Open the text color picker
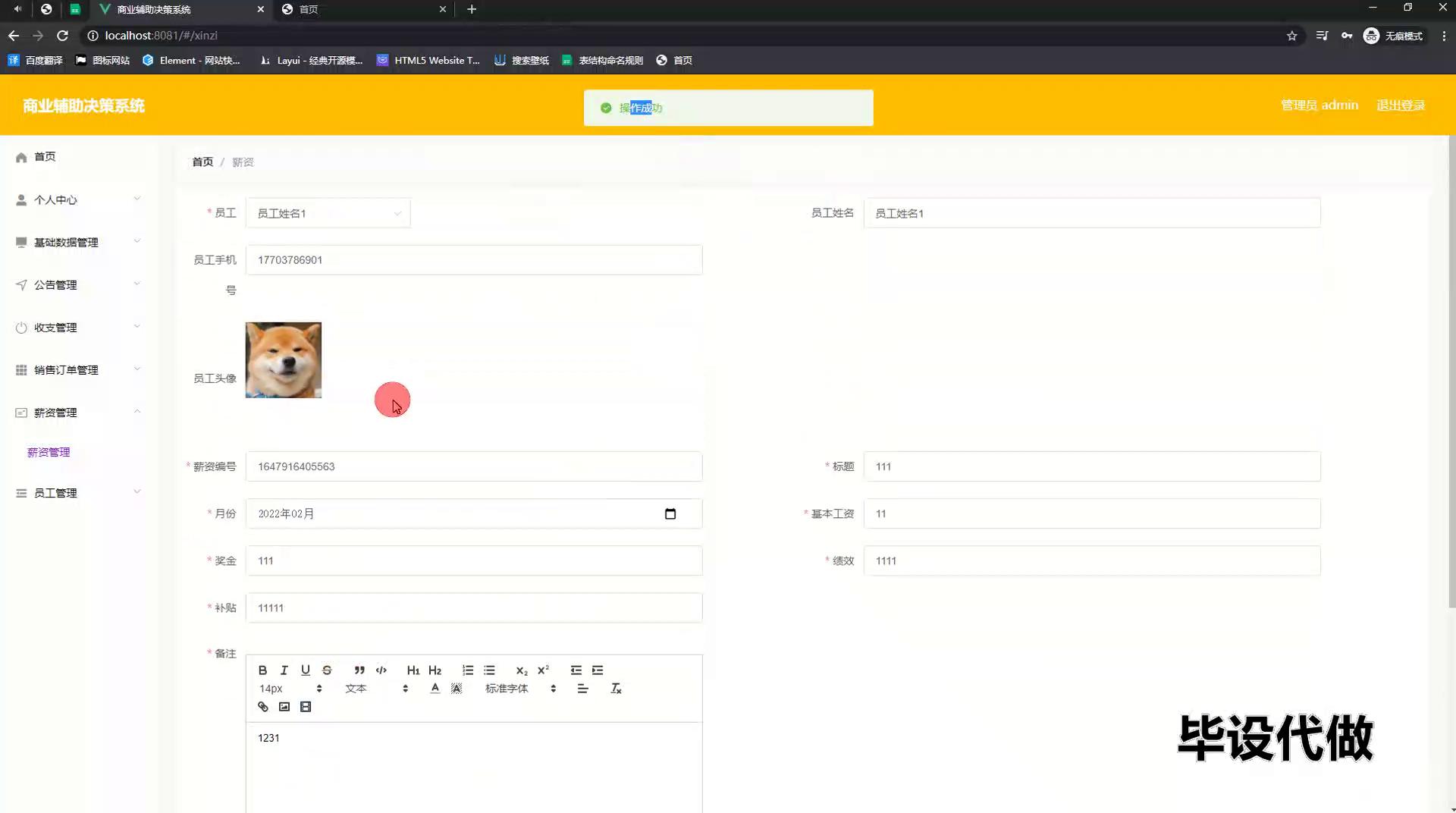 (435, 689)
